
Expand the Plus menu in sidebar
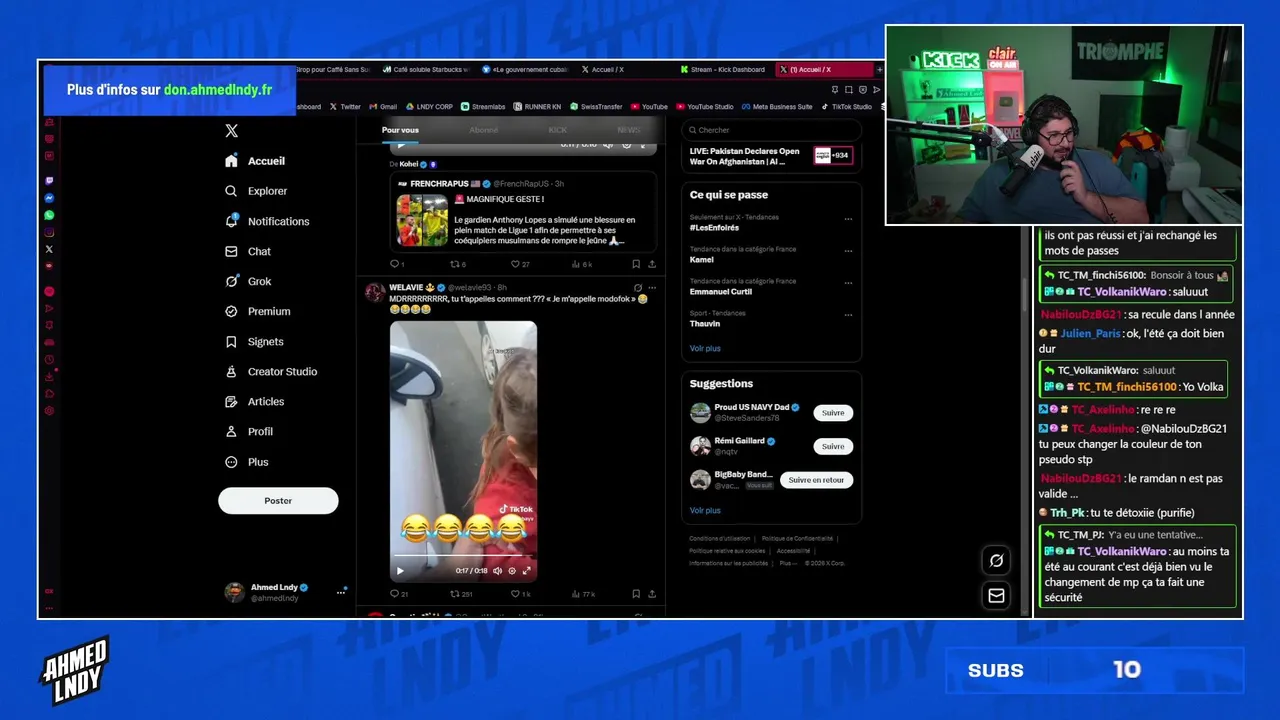247,462
